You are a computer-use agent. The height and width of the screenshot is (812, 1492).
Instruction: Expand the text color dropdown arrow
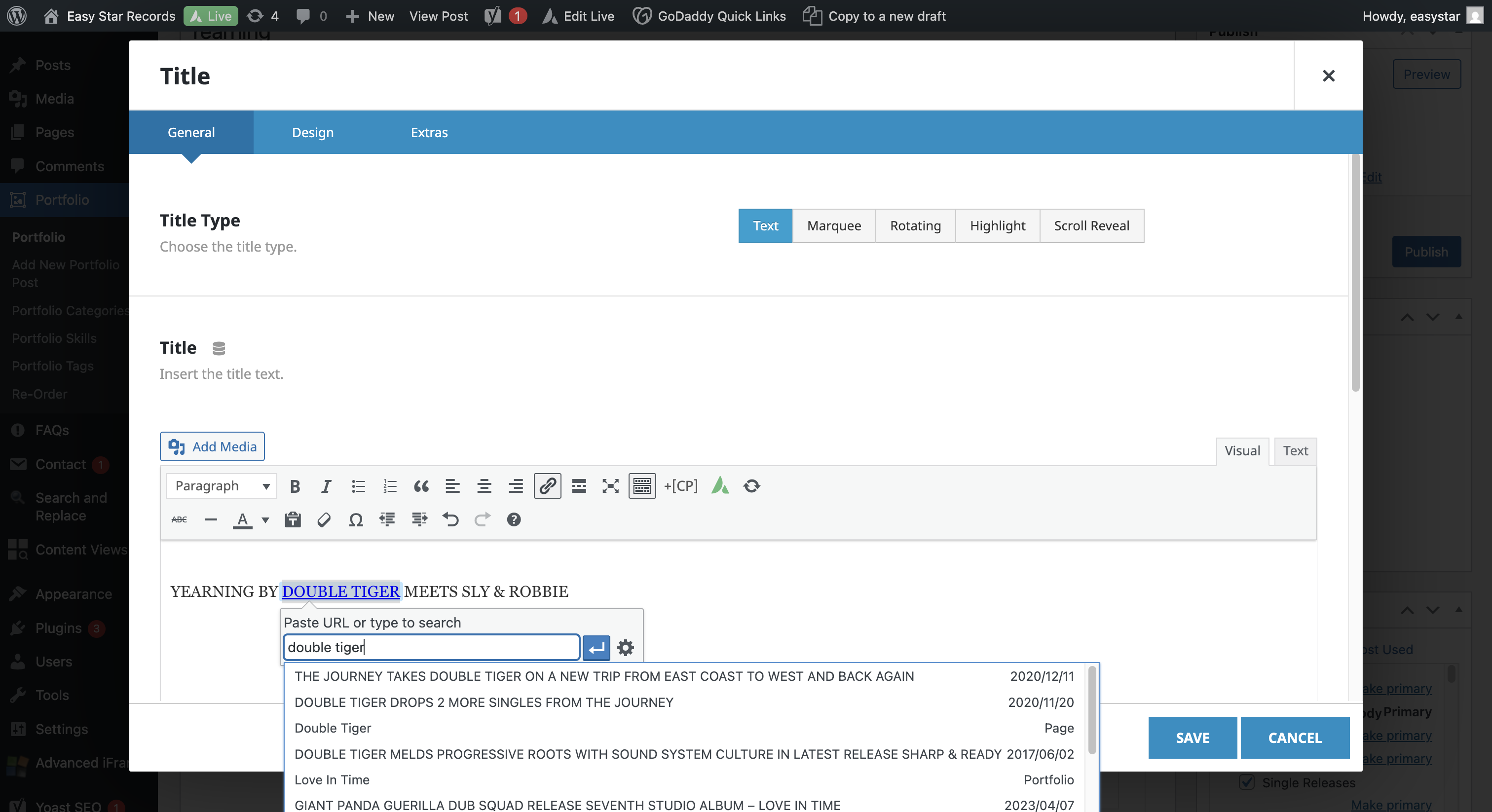265,519
